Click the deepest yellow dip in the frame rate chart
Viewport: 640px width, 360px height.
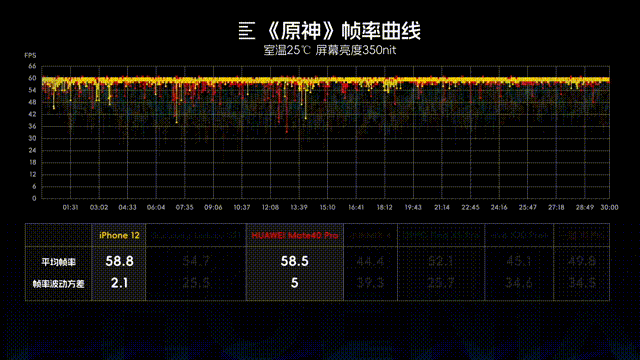[x=176, y=122]
